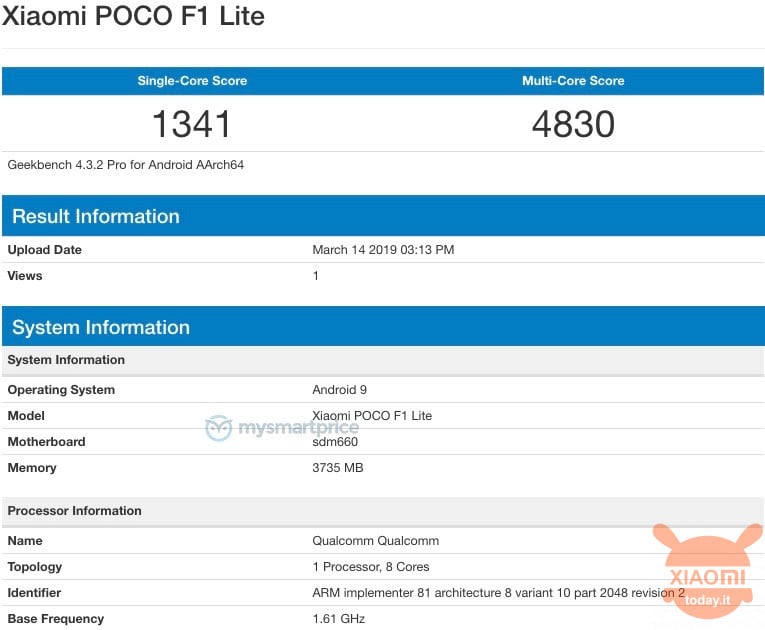Click the Upload Date label
Viewport: 765px width, 630px height.
tap(44, 250)
